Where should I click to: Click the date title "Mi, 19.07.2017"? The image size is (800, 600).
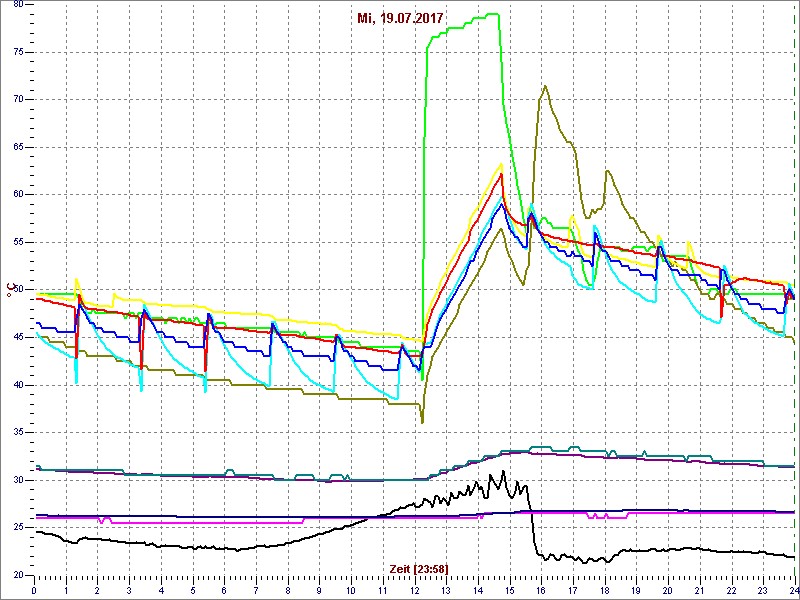coord(399,18)
